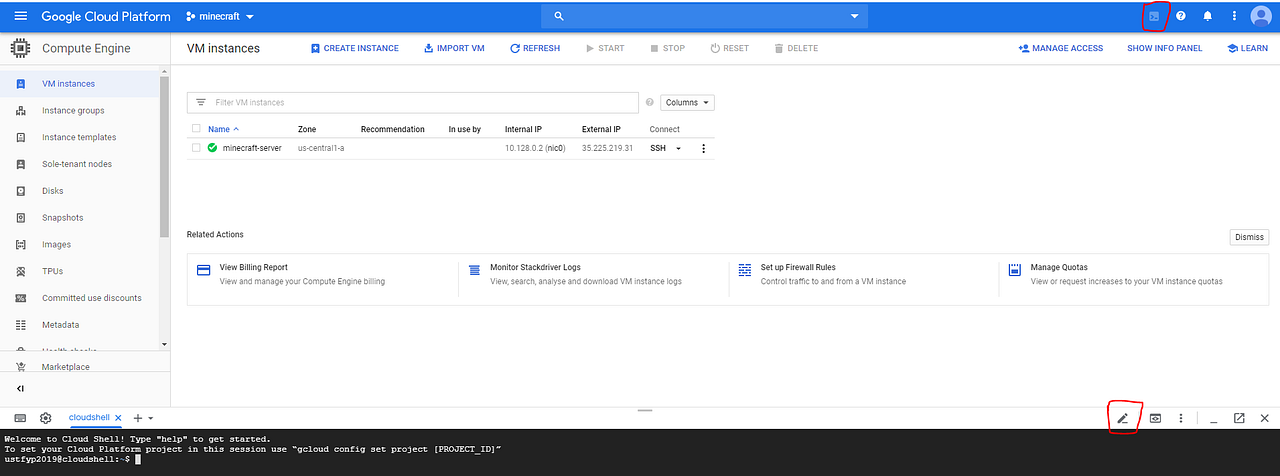Click IMPORT VM button

pyautogui.click(x=454, y=48)
